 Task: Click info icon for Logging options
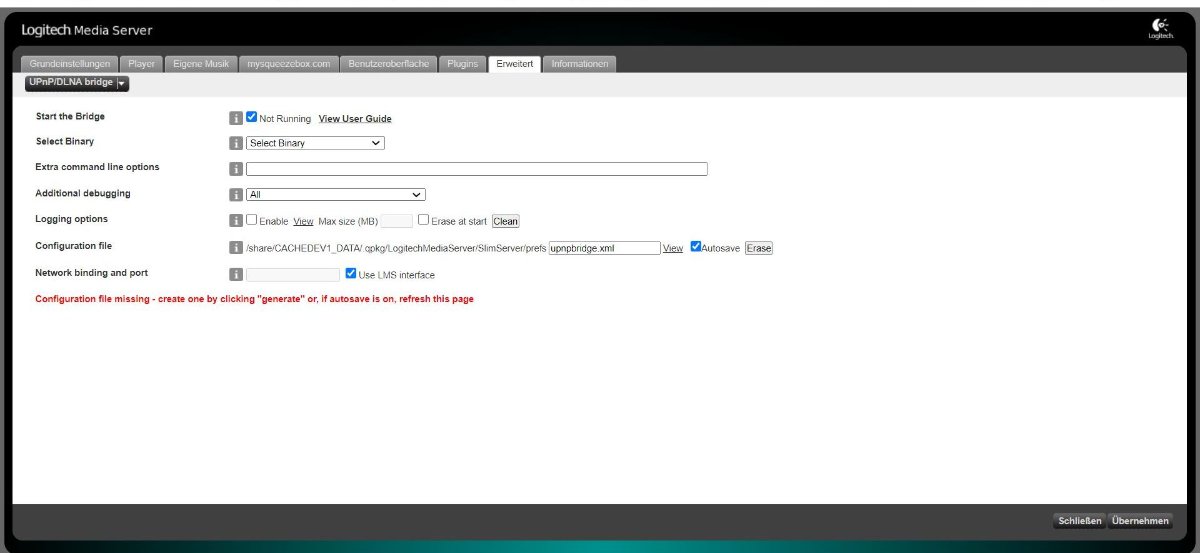[x=236, y=221]
